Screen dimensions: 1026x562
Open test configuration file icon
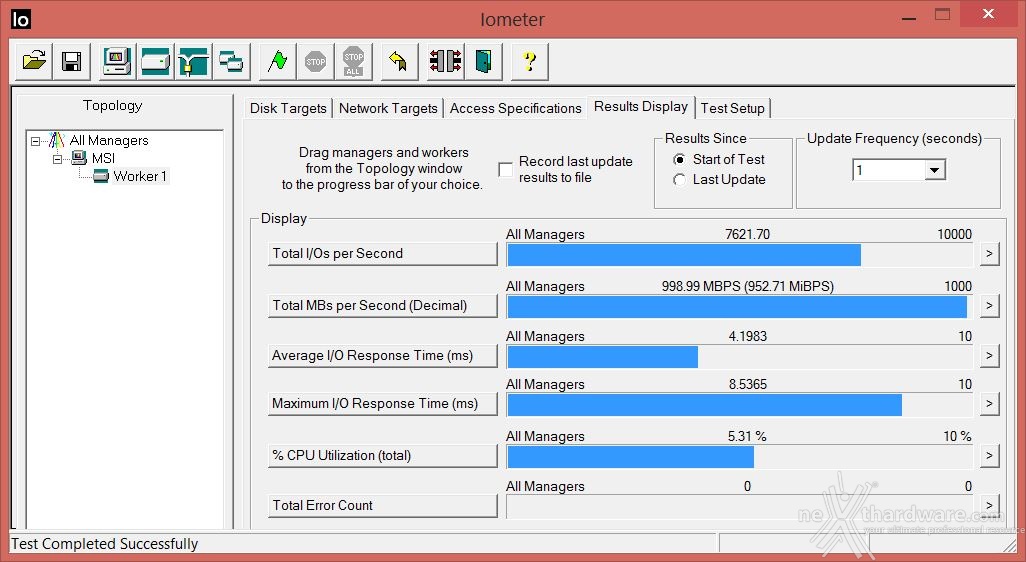pyautogui.click(x=34, y=61)
